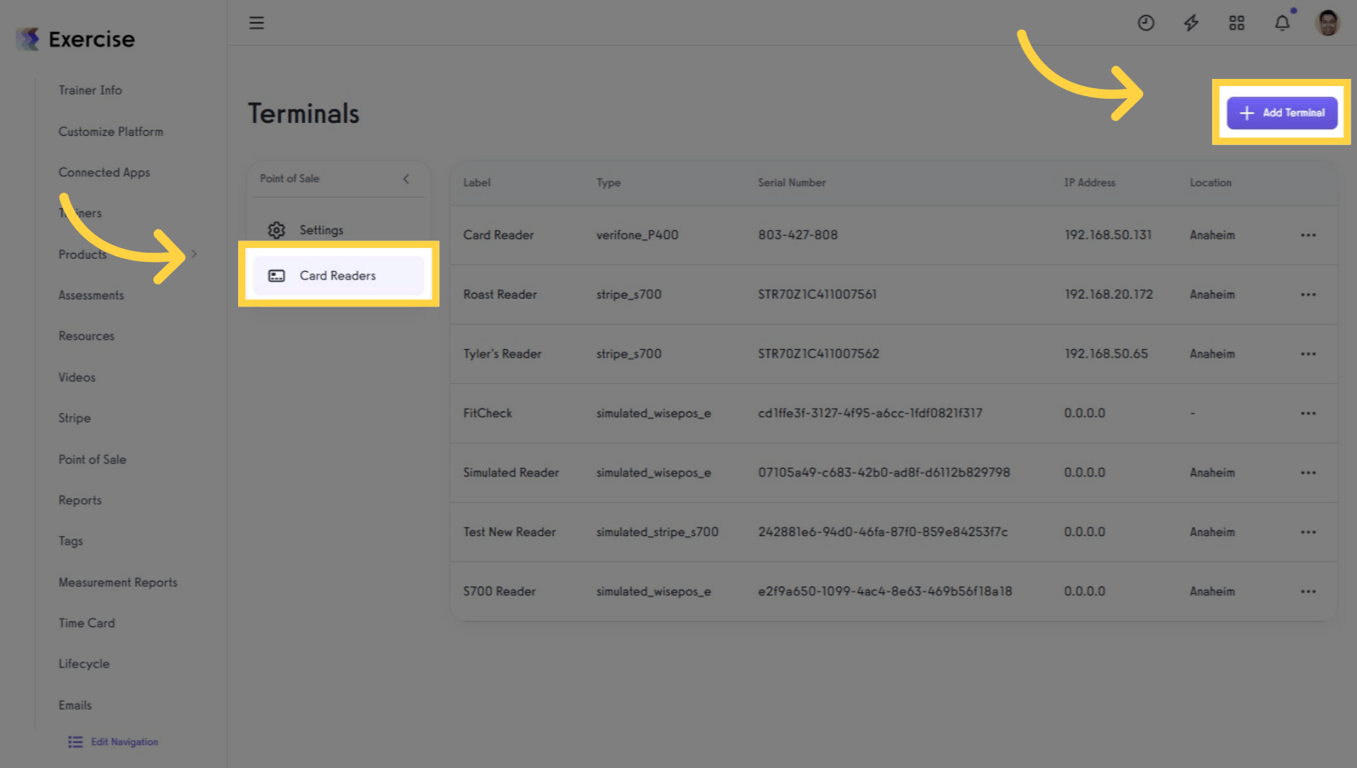Go to Videos
The image size is (1357, 768).
tap(77, 377)
